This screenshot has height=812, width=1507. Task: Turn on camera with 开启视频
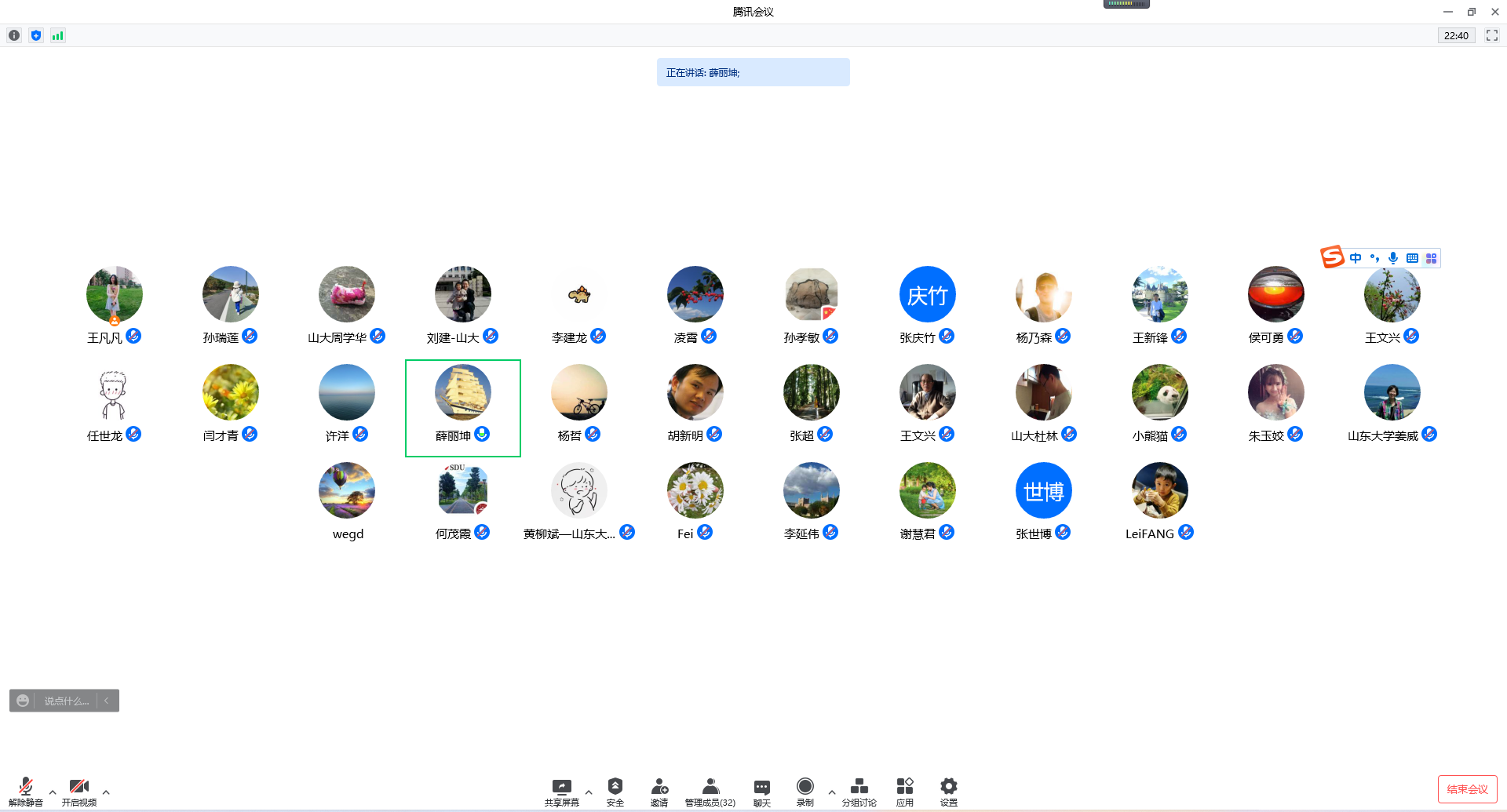78,791
